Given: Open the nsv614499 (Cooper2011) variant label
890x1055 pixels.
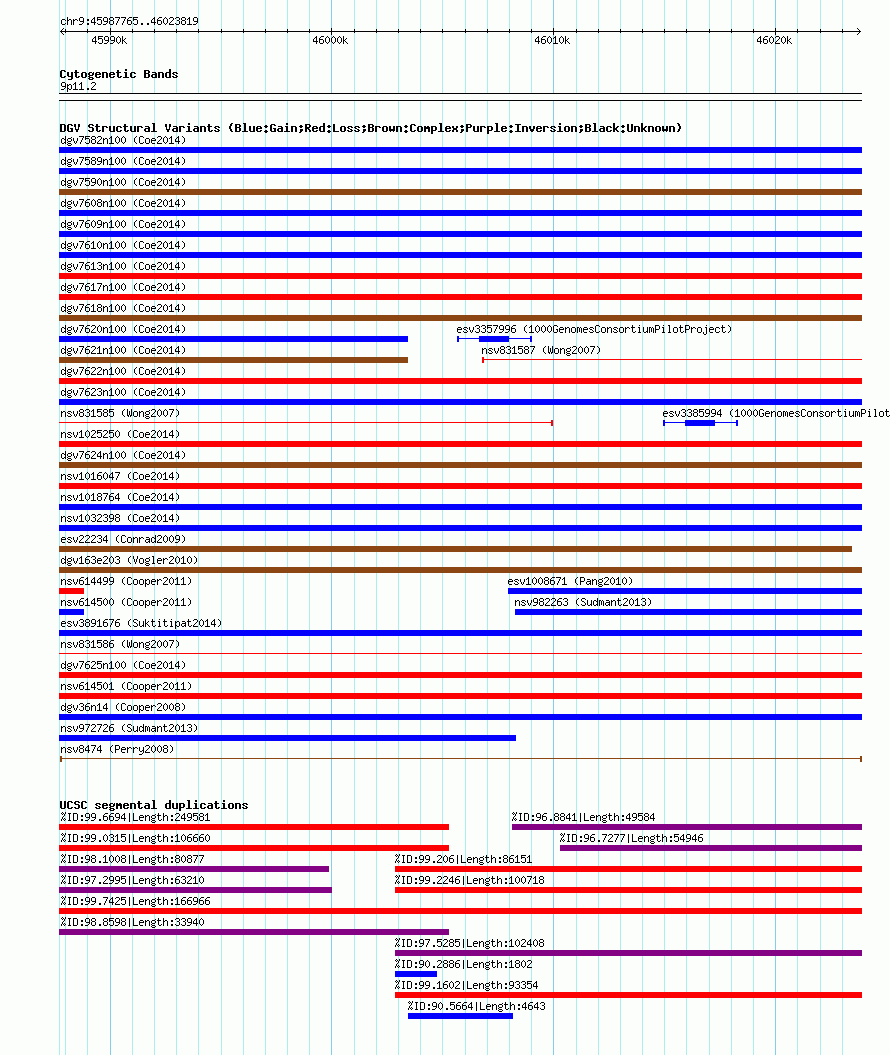Looking at the screenshot, I should 126,581.
